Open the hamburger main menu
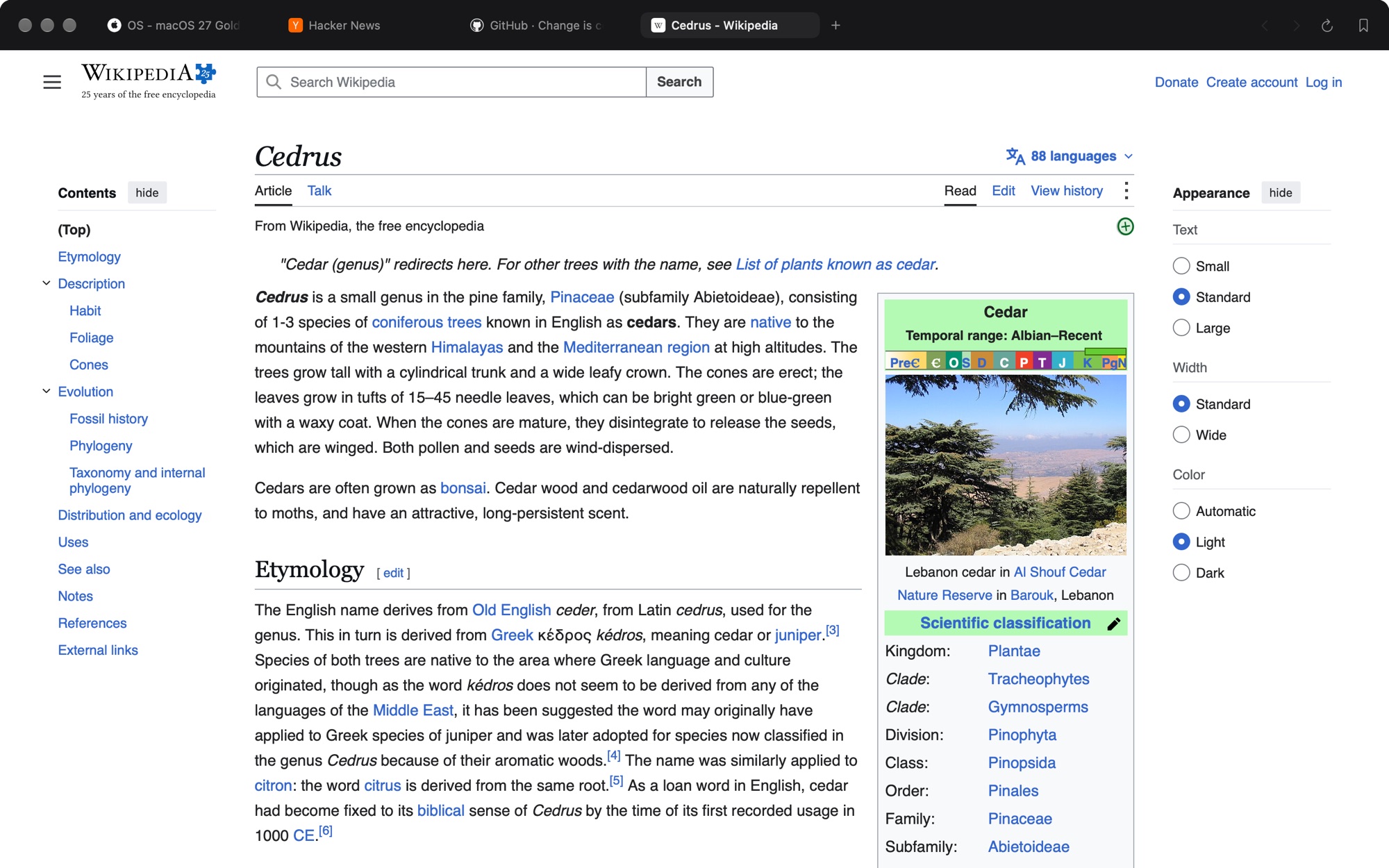 point(52,82)
